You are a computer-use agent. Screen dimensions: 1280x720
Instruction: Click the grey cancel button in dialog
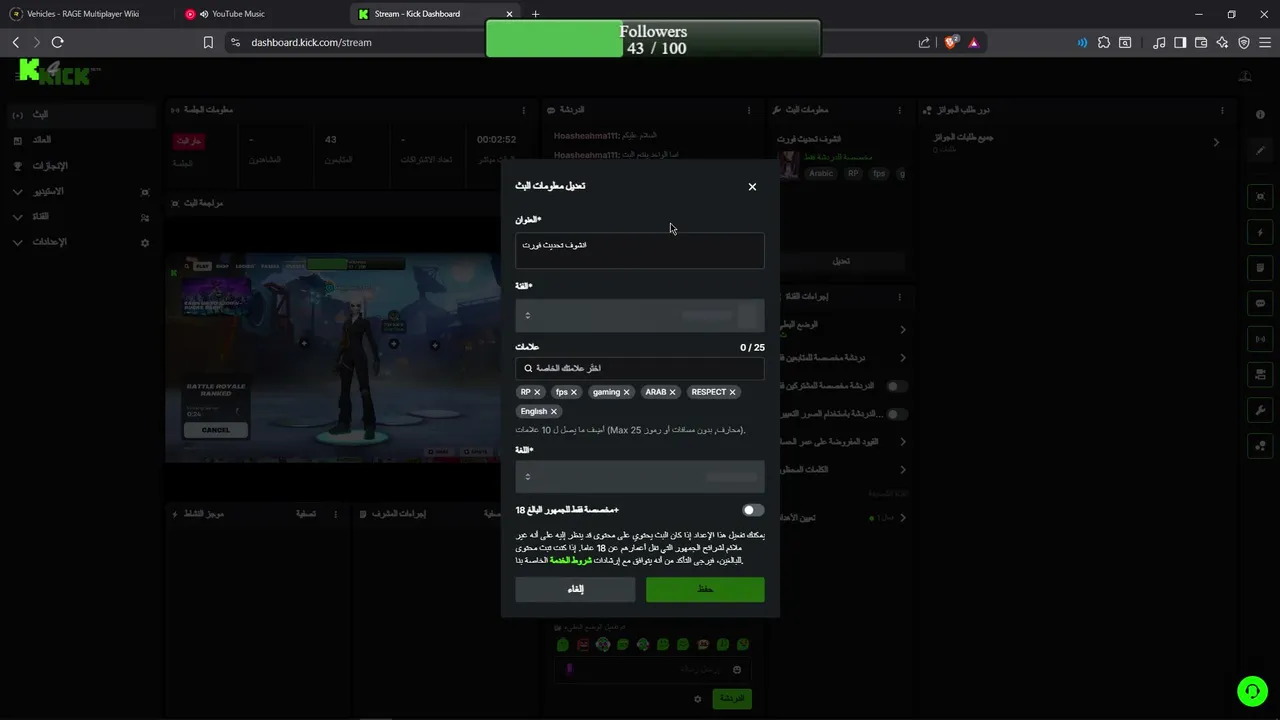pyautogui.click(x=575, y=589)
